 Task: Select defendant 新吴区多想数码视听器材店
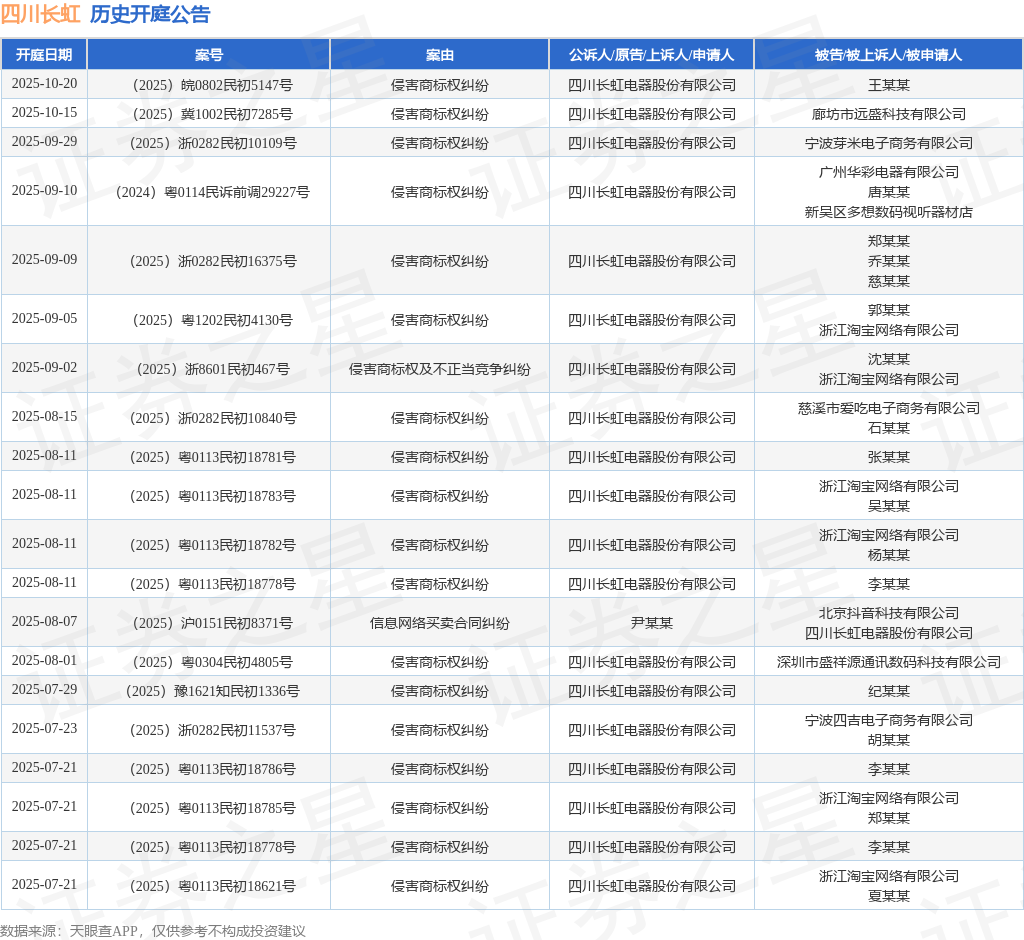[889, 212]
